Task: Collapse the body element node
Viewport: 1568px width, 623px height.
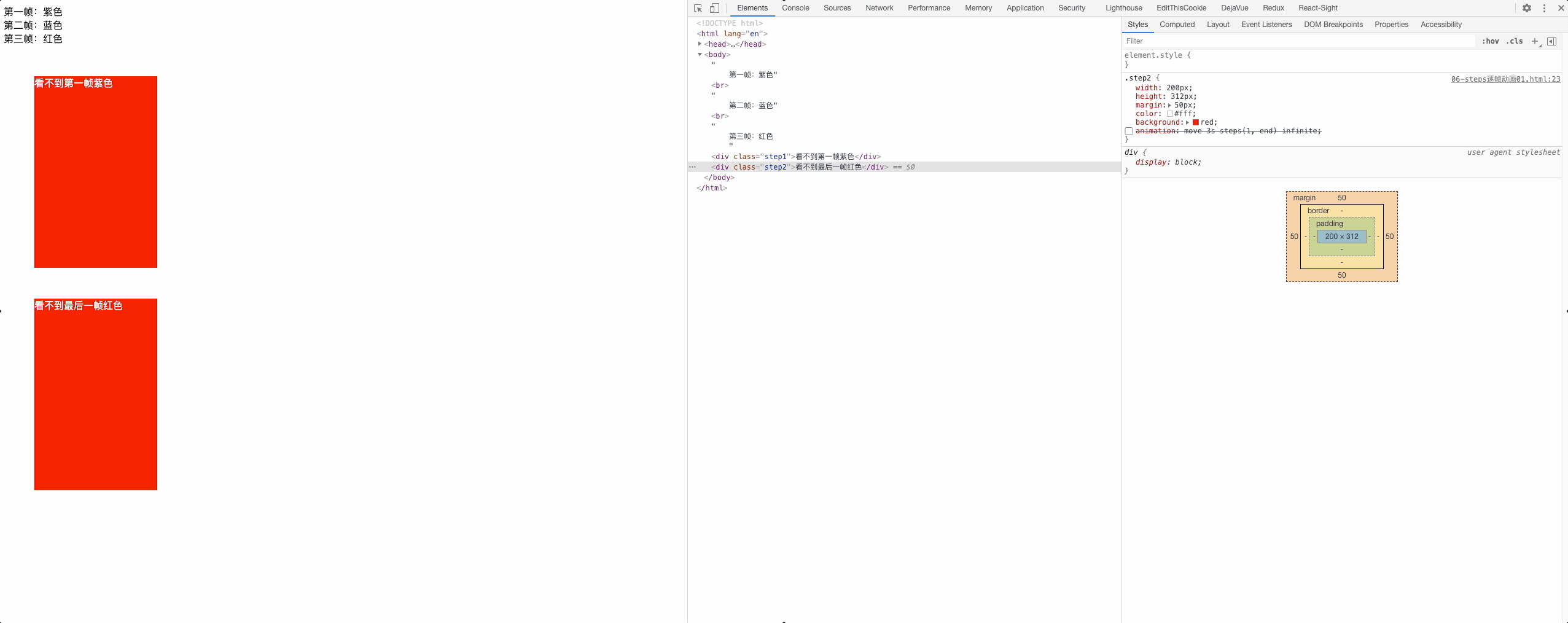Action: (x=700, y=55)
